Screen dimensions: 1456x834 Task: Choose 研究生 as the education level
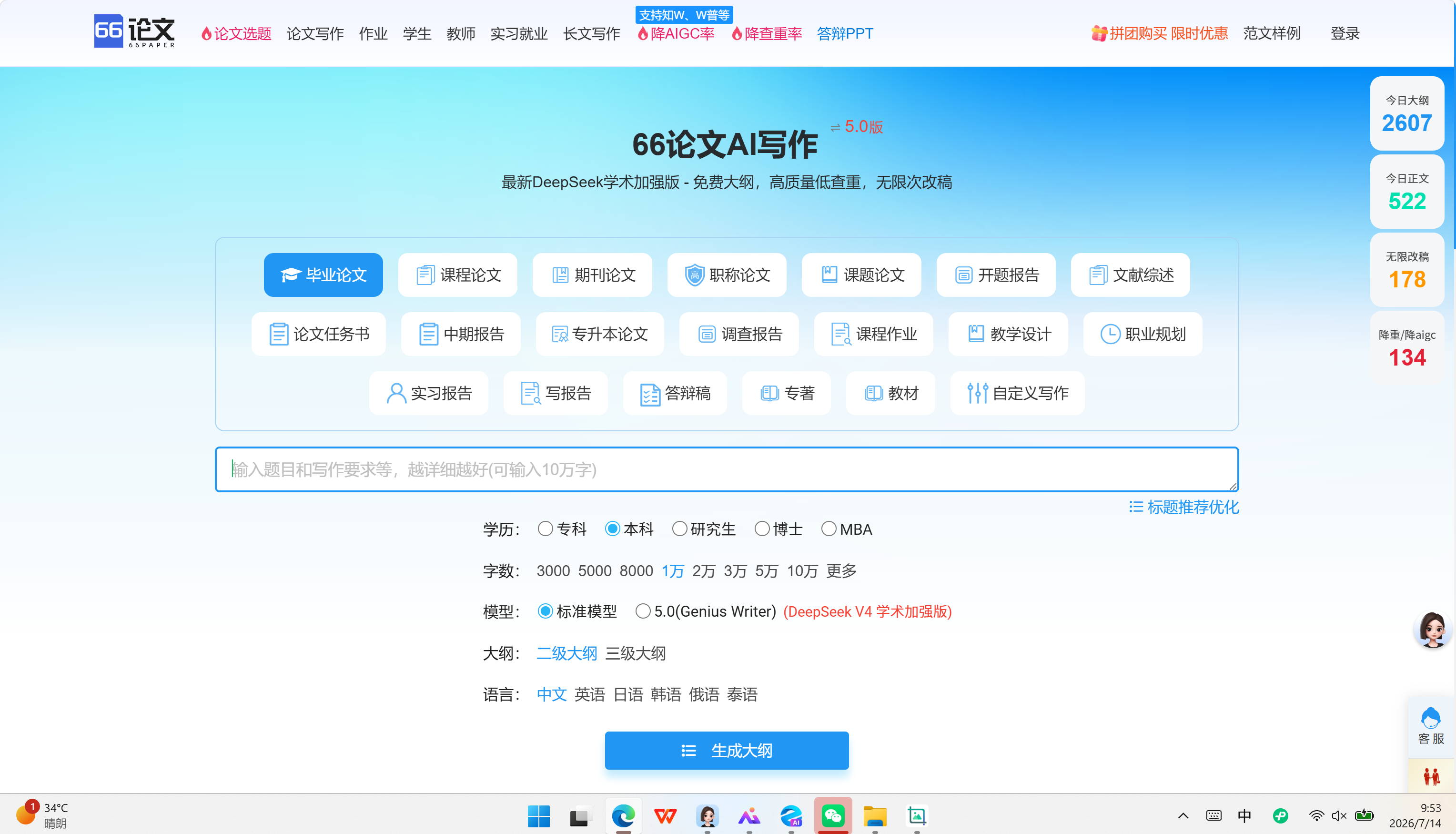click(679, 529)
